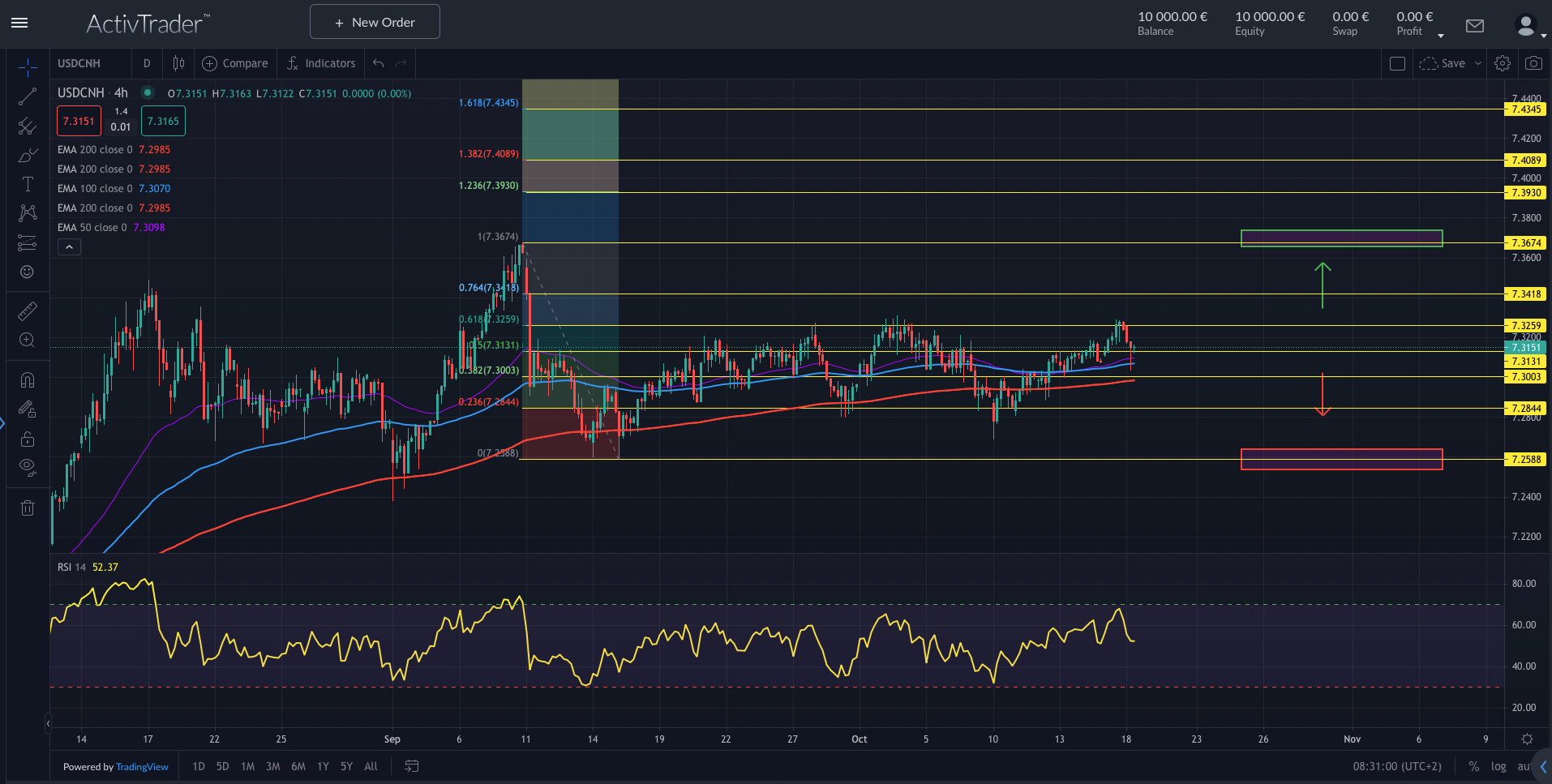Hide all drawings with the eye icon
Screen dimensions: 1552x784
tap(28, 466)
